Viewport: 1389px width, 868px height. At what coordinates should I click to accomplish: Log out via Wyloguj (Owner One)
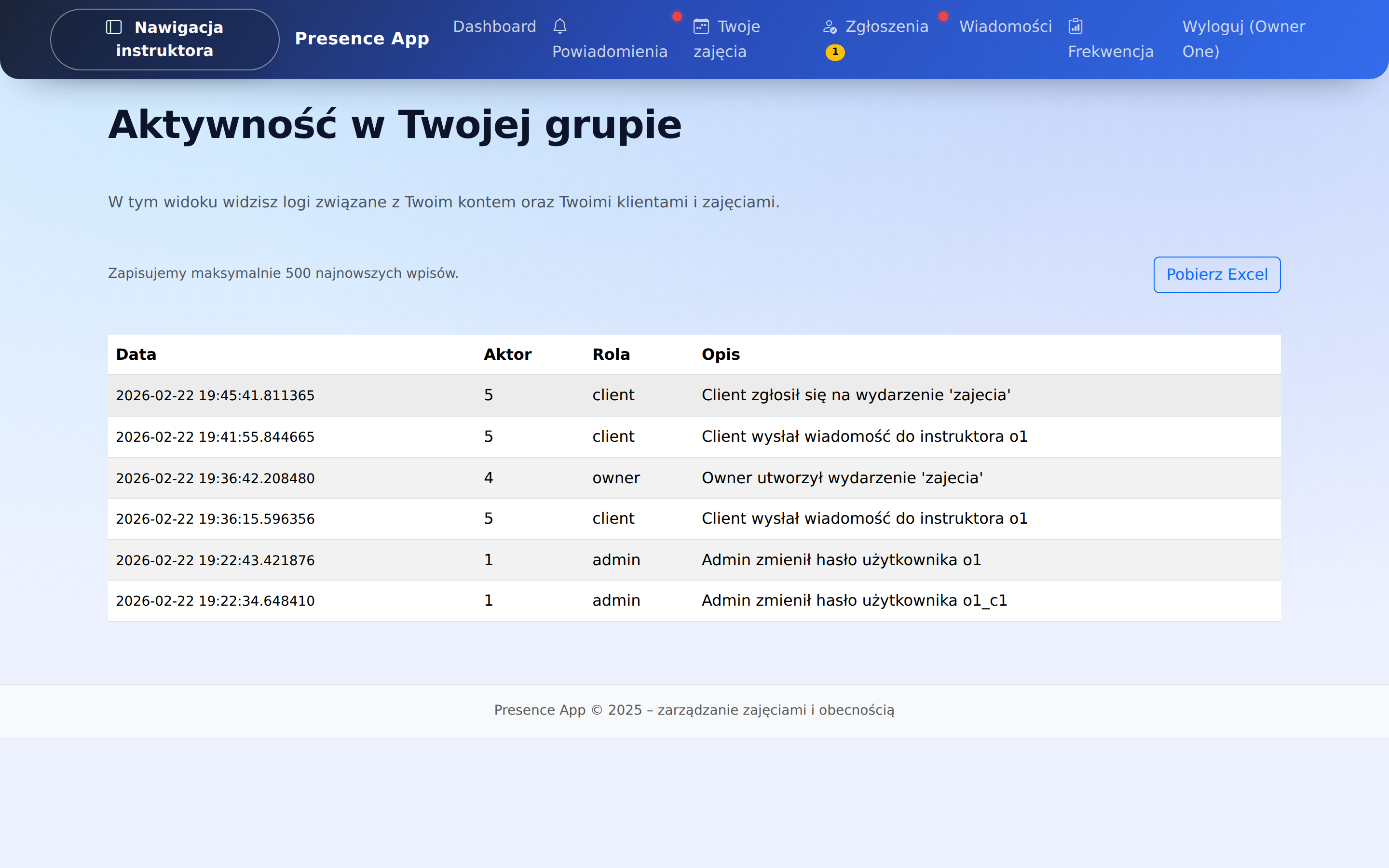pyautogui.click(x=1243, y=39)
